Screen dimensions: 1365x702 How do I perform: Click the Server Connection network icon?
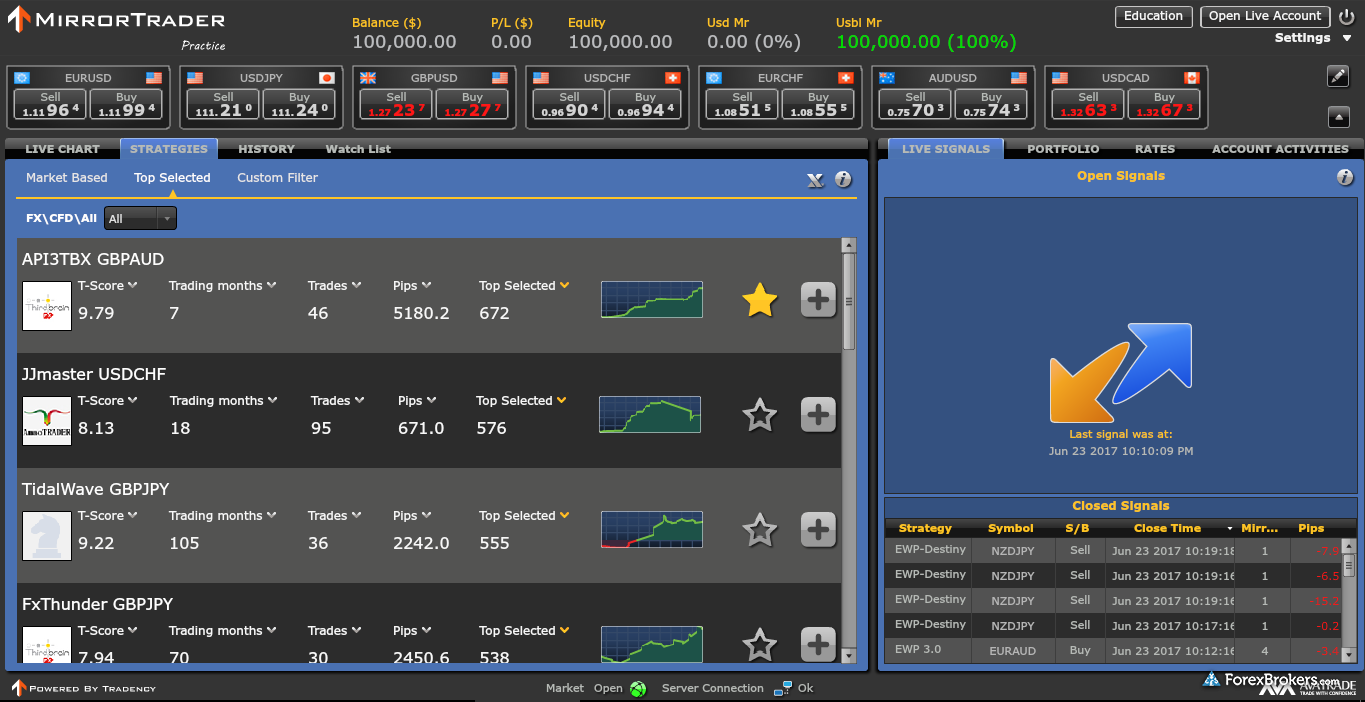click(x=782, y=688)
